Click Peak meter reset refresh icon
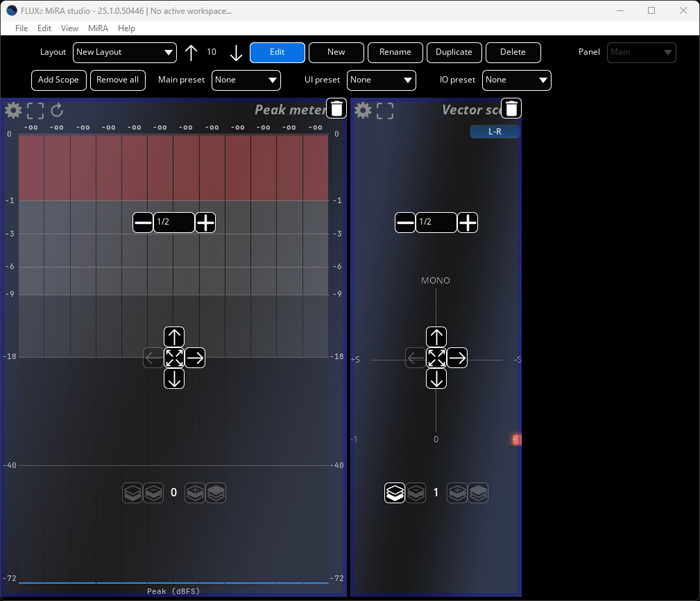The width and height of the screenshot is (700, 601). 57,110
